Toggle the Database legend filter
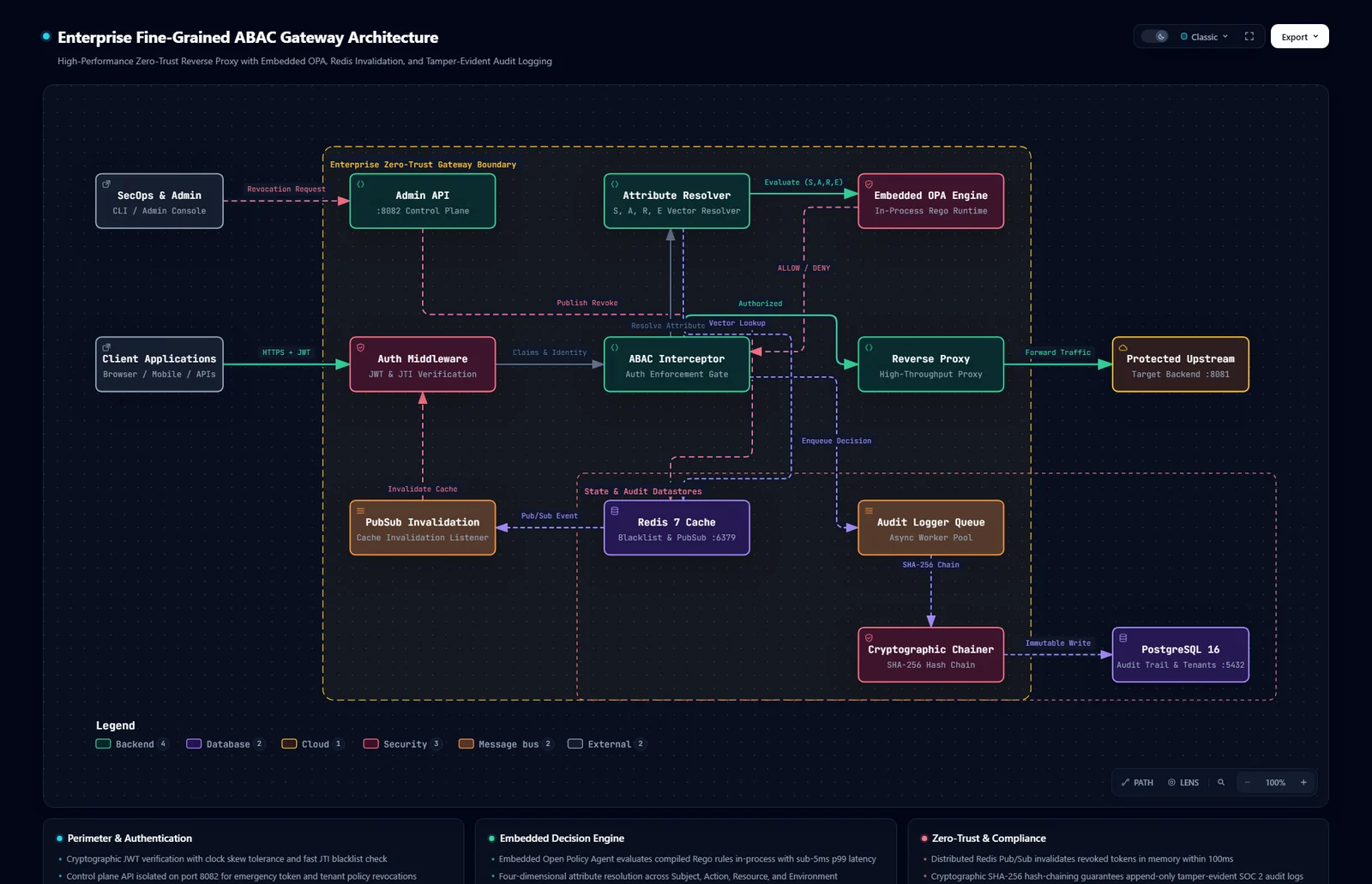The height and width of the screenshot is (884, 1372). tap(226, 744)
